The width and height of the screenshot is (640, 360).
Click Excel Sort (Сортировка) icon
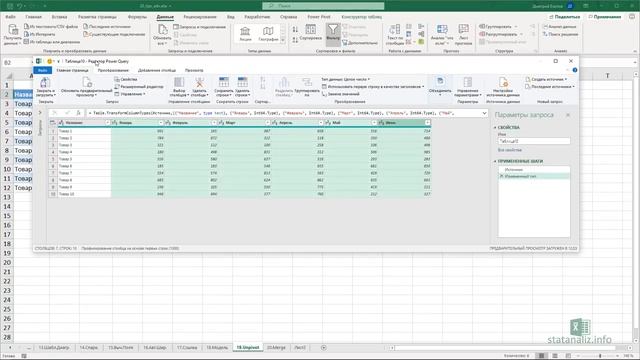pos(311,30)
